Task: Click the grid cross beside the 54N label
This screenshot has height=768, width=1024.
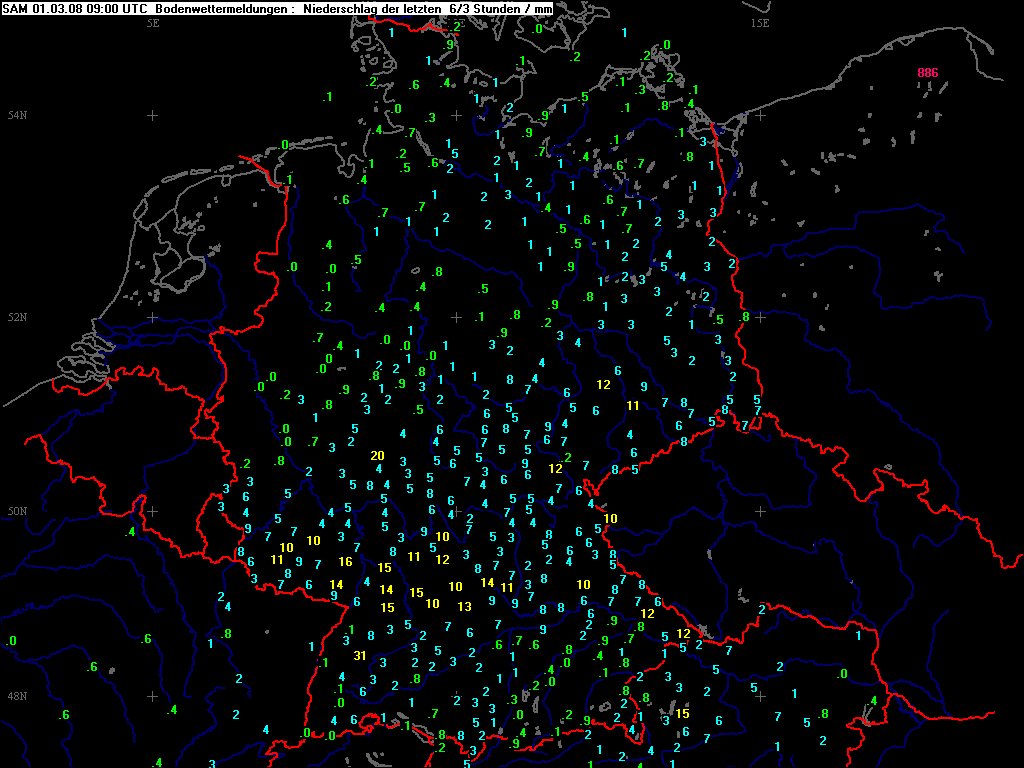Action: point(152,115)
